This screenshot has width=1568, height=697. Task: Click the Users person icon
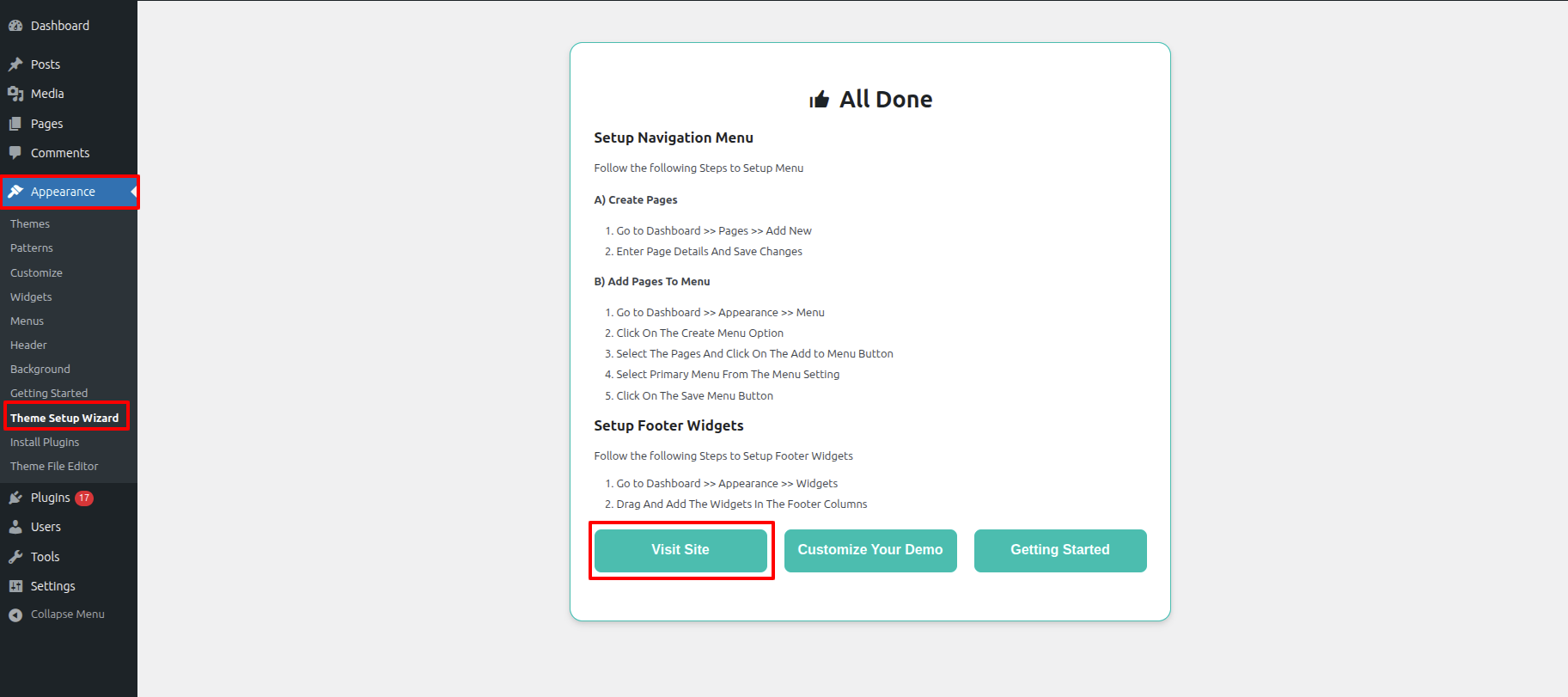(x=15, y=527)
